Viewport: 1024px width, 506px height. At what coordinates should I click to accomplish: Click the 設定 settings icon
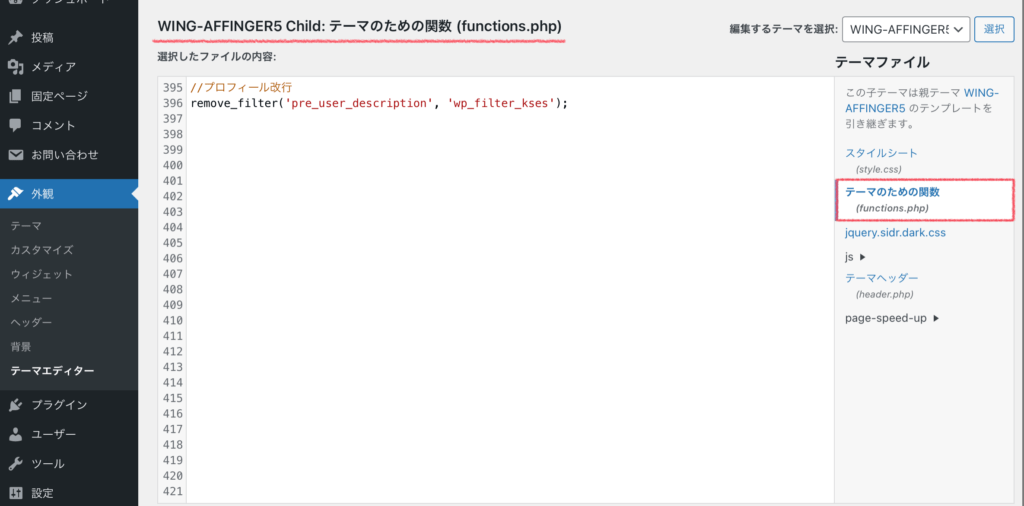(16, 493)
